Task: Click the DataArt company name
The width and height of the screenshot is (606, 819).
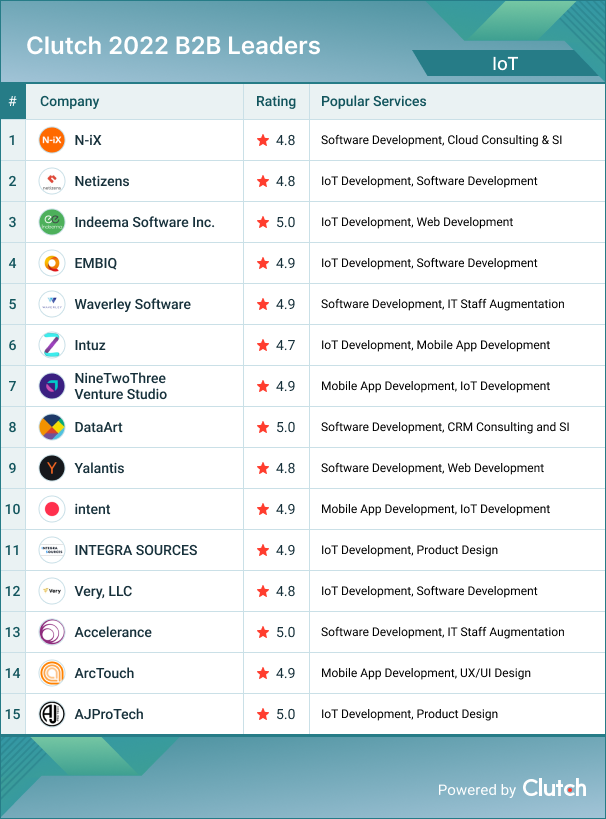Action: click(x=98, y=427)
